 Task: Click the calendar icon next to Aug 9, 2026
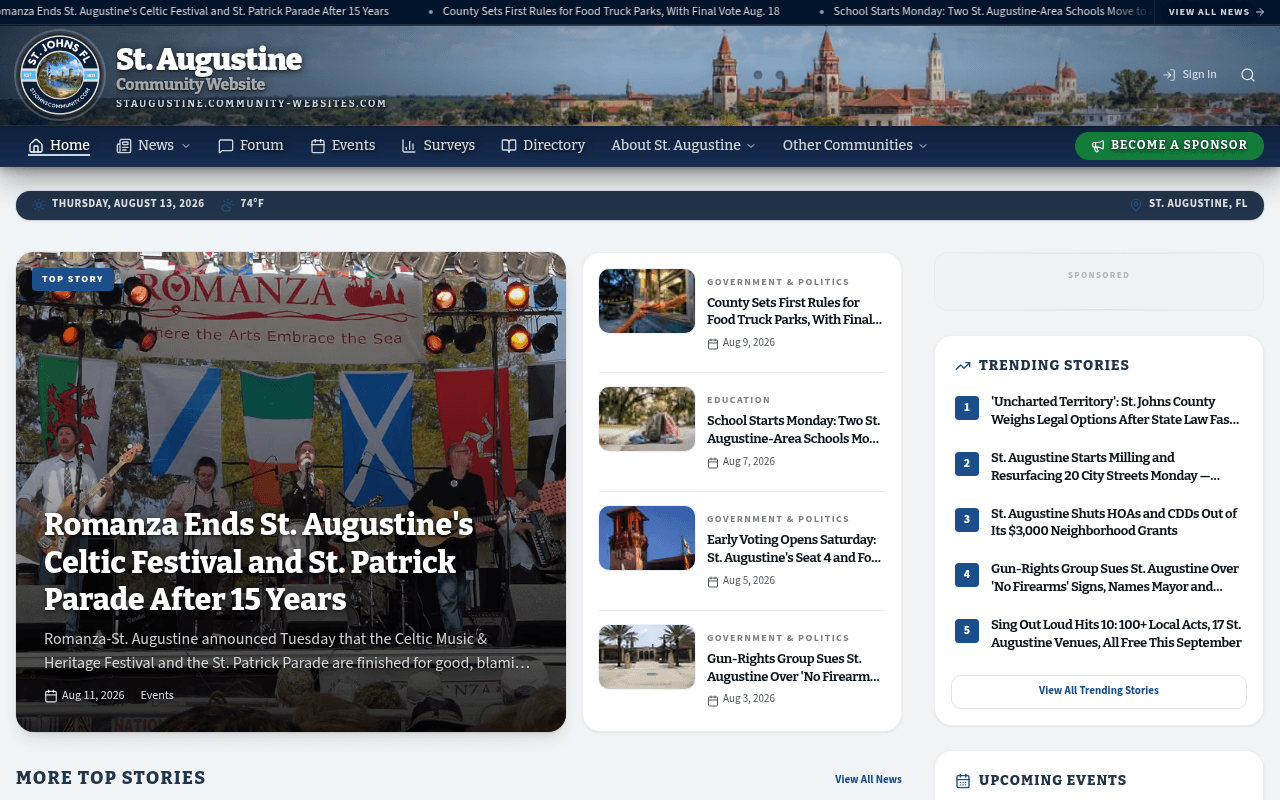[713, 344]
